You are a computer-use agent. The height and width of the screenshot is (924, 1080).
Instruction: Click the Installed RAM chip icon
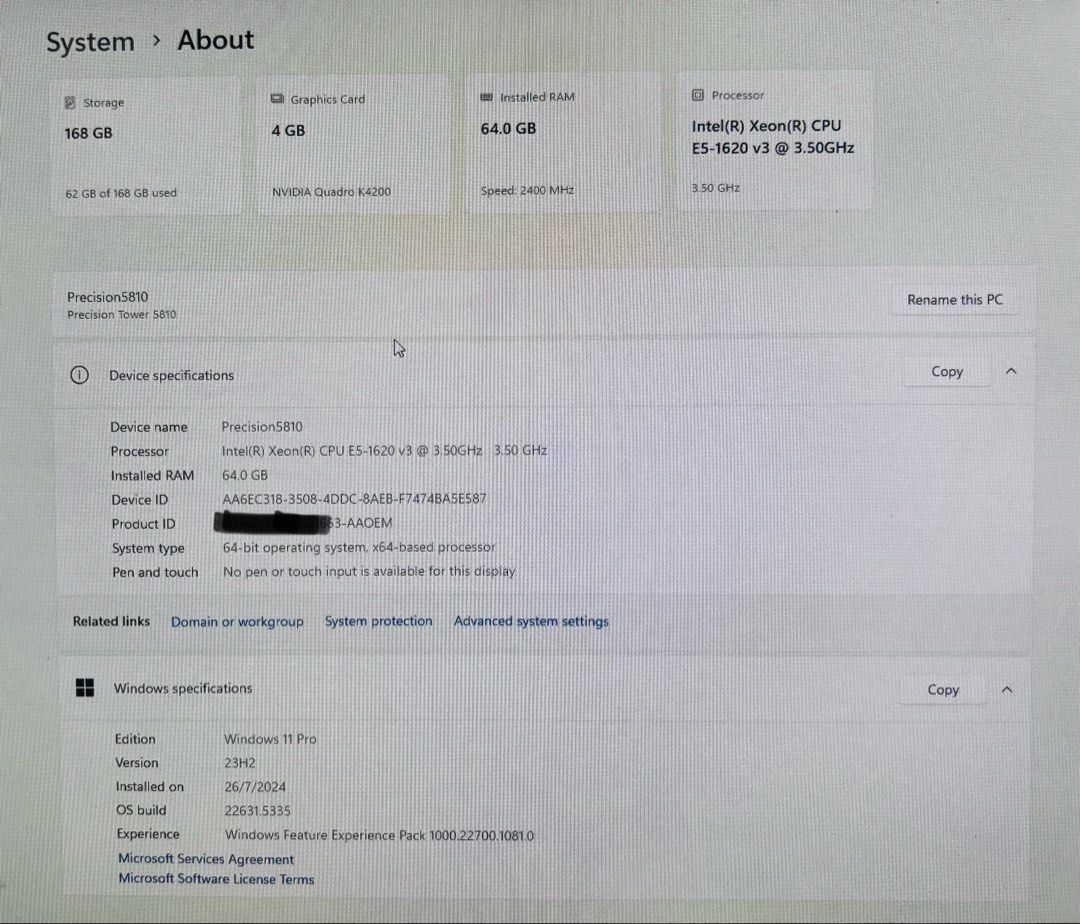point(486,97)
